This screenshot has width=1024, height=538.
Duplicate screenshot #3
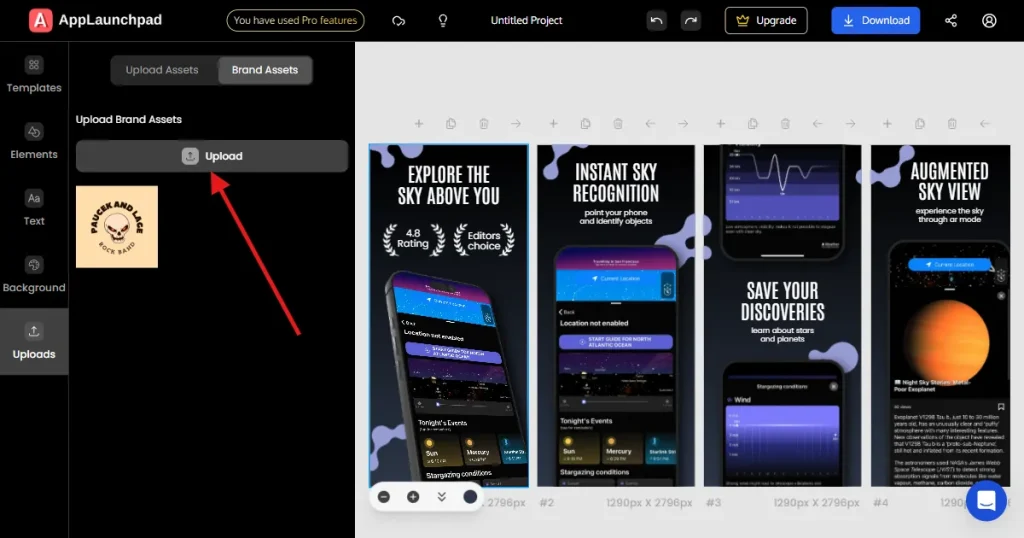[752, 123]
